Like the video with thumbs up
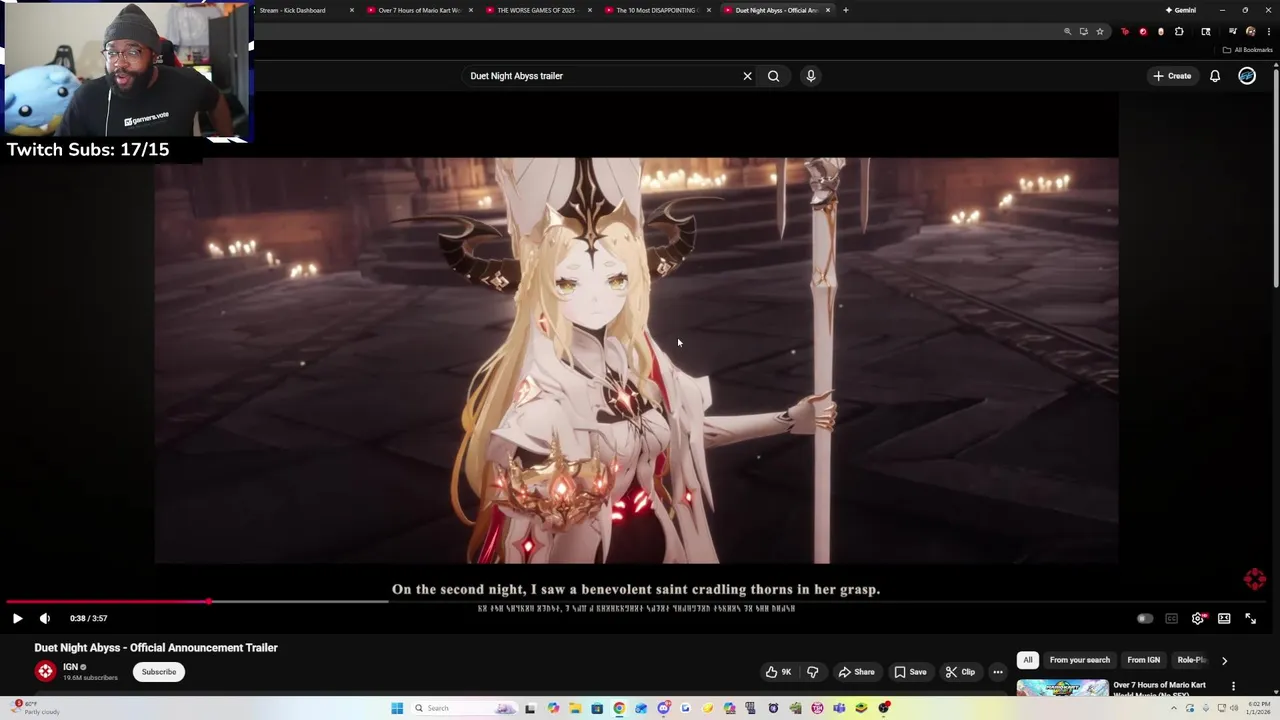This screenshot has width=1280, height=720. pyautogui.click(x=778, y=672)
